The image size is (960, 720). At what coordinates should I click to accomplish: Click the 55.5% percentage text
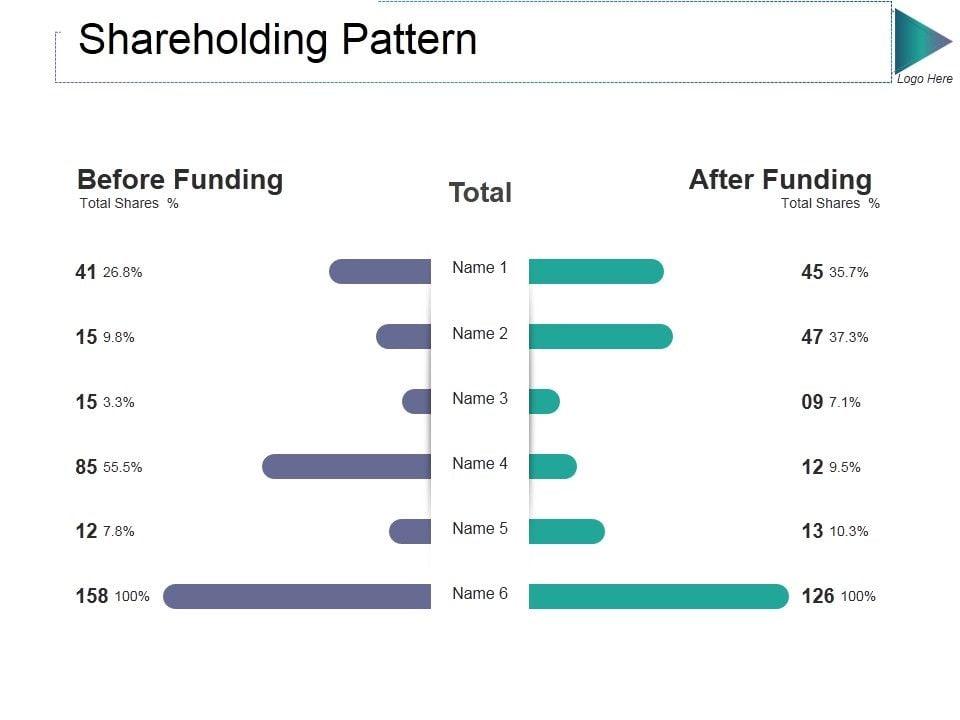click(x=122, y=467)
